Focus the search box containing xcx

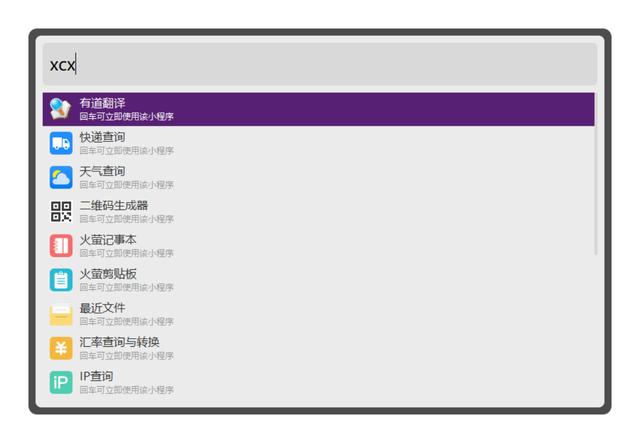(x=320, y=65)
